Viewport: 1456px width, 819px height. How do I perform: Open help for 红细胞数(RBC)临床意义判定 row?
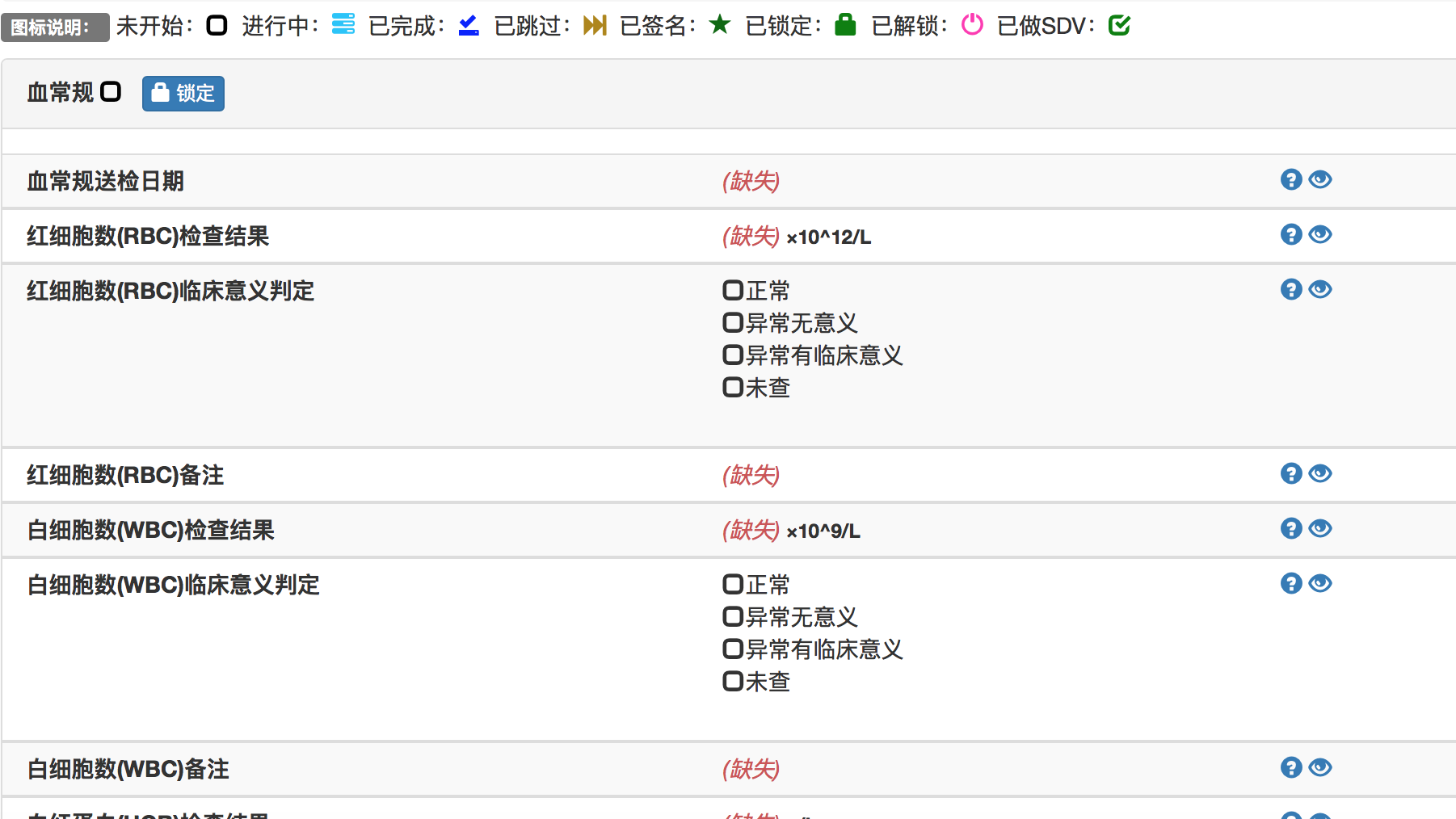pos(1291,289)
